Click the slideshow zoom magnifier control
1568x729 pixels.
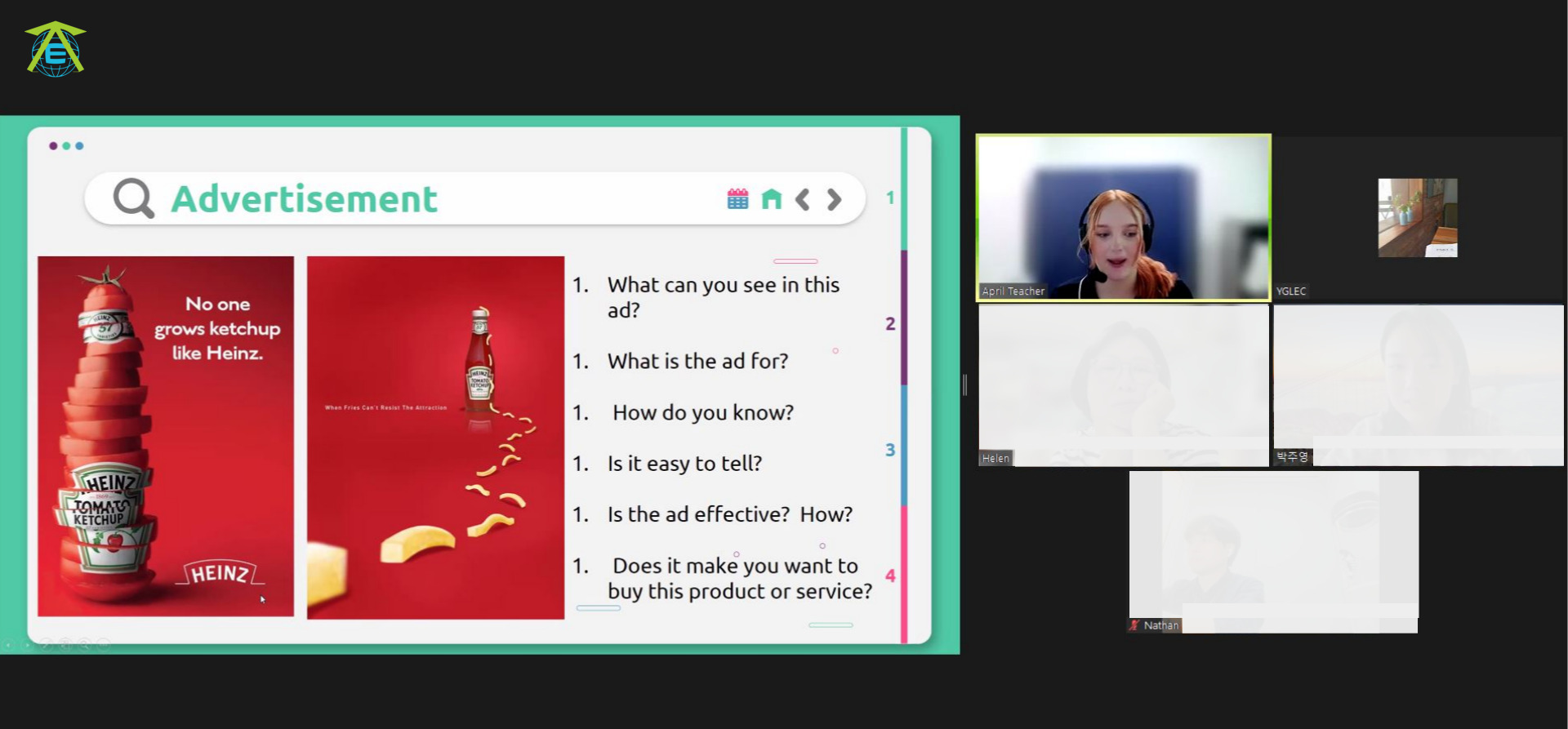point(84,645)
